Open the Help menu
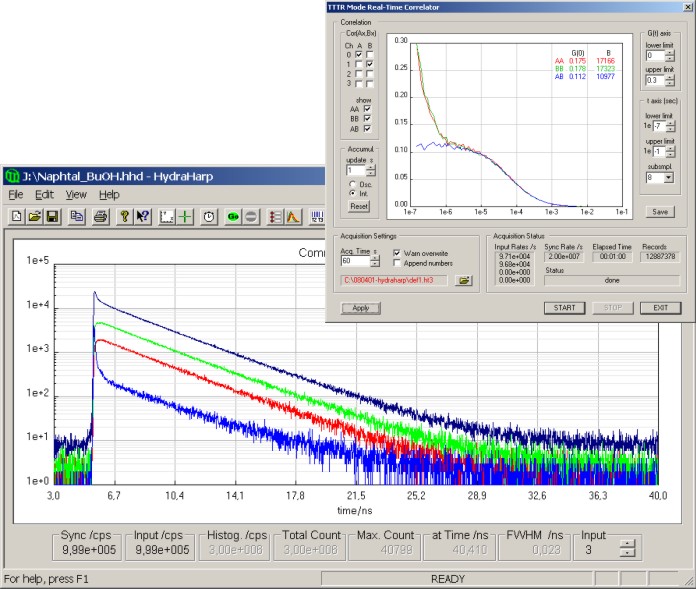The width and height of the screenshot is (696, 589). 109,194
